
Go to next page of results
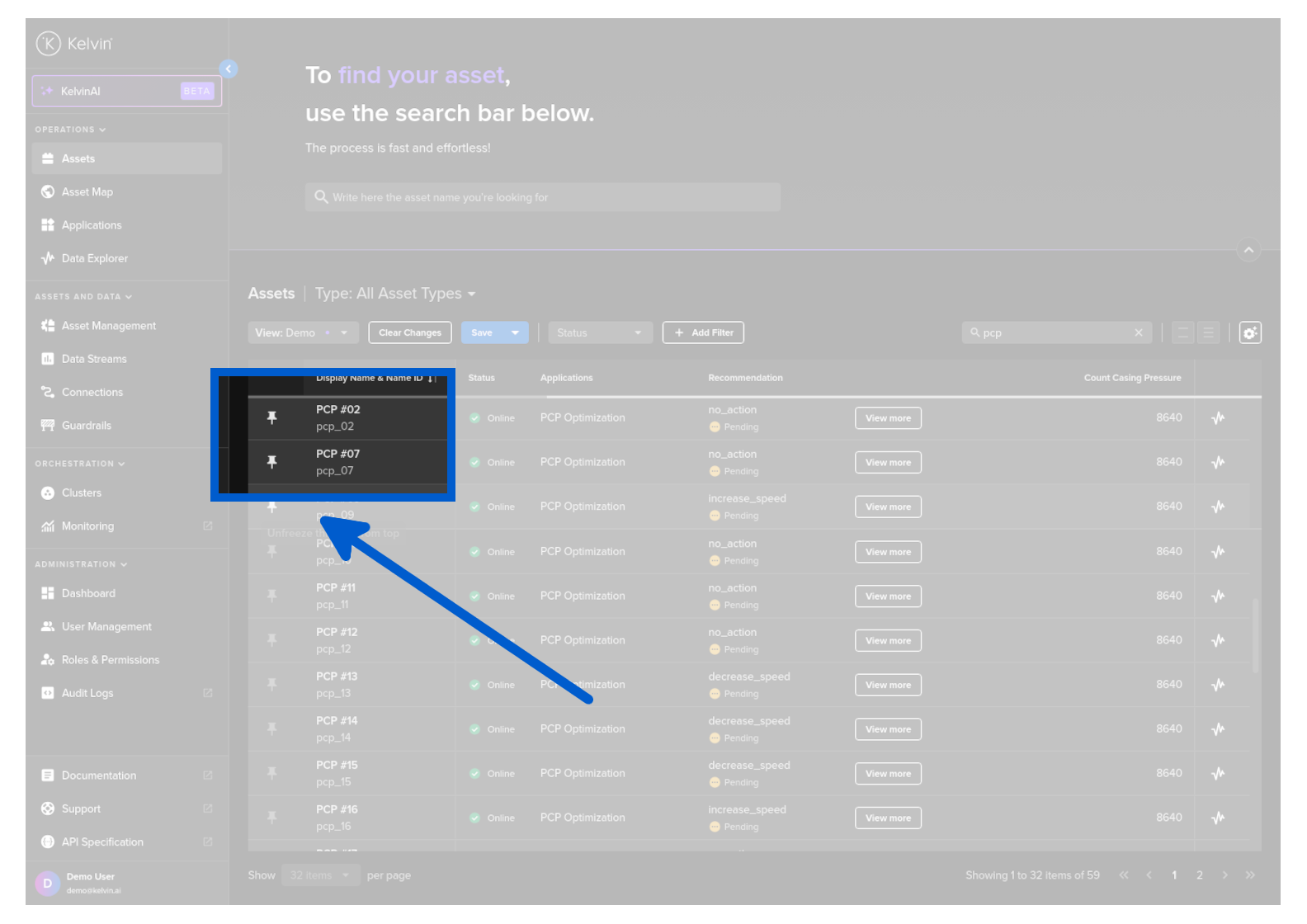(1224, 875)
